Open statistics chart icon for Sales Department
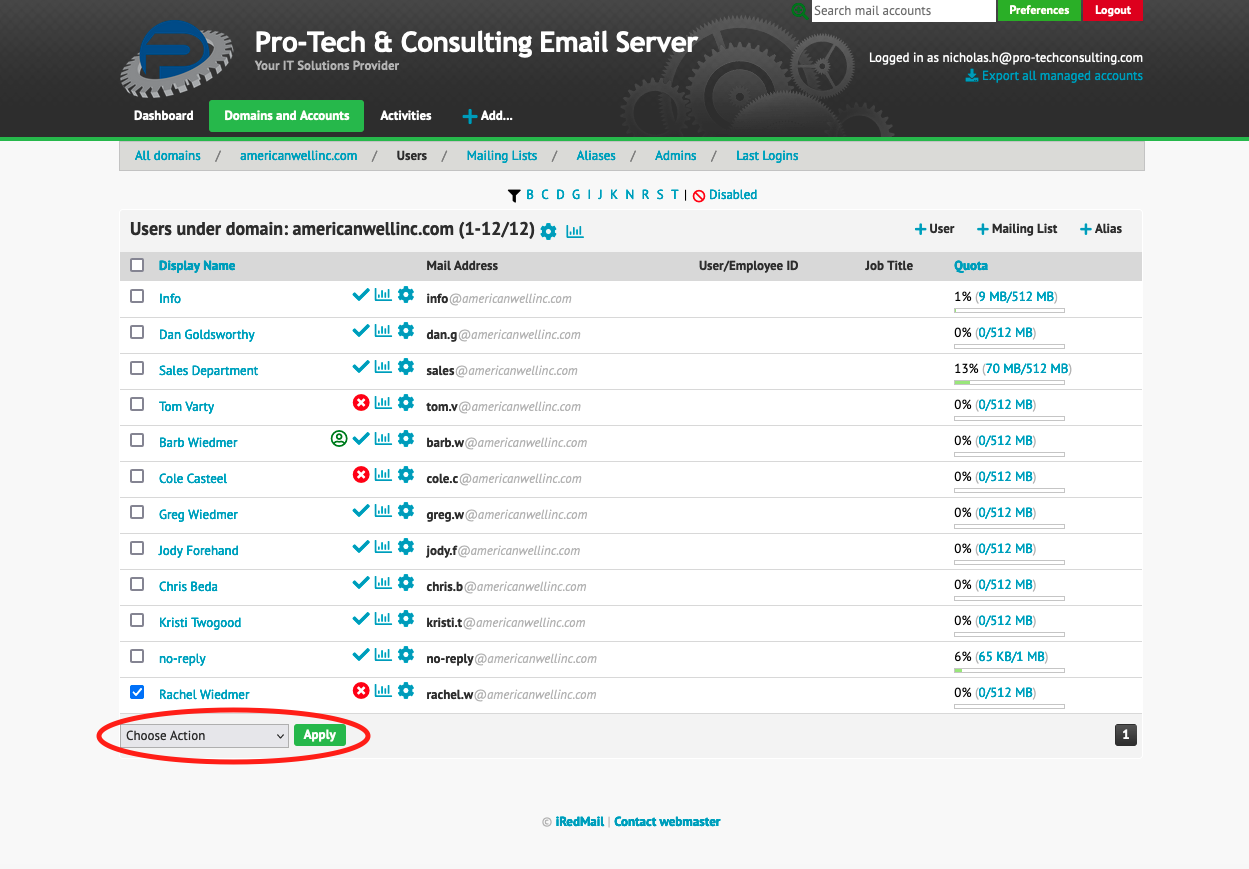This screenshot has width=1249, height=869. click(384, 366)
